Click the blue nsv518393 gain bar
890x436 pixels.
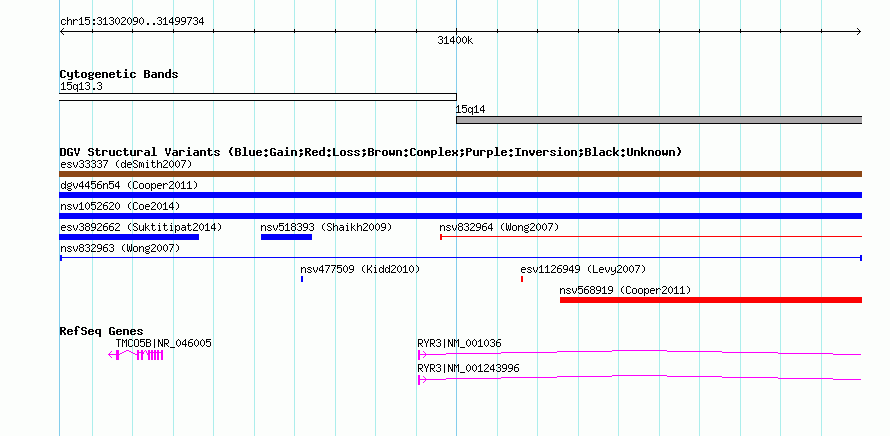click(286, 237)
